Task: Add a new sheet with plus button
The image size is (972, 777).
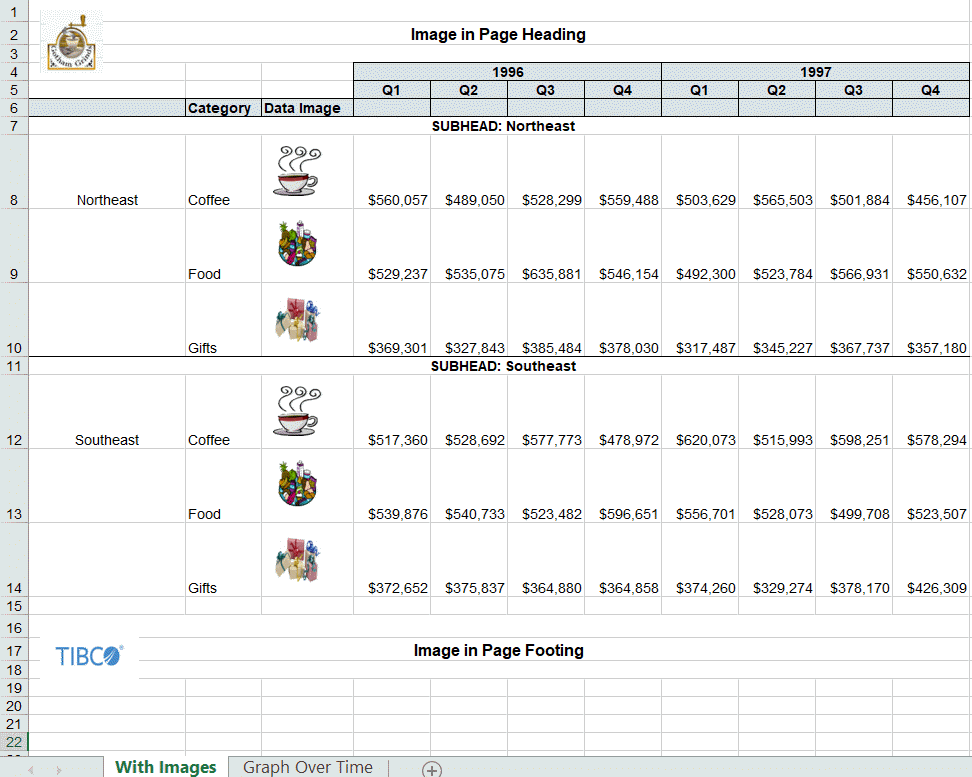Action: (432, 769)
